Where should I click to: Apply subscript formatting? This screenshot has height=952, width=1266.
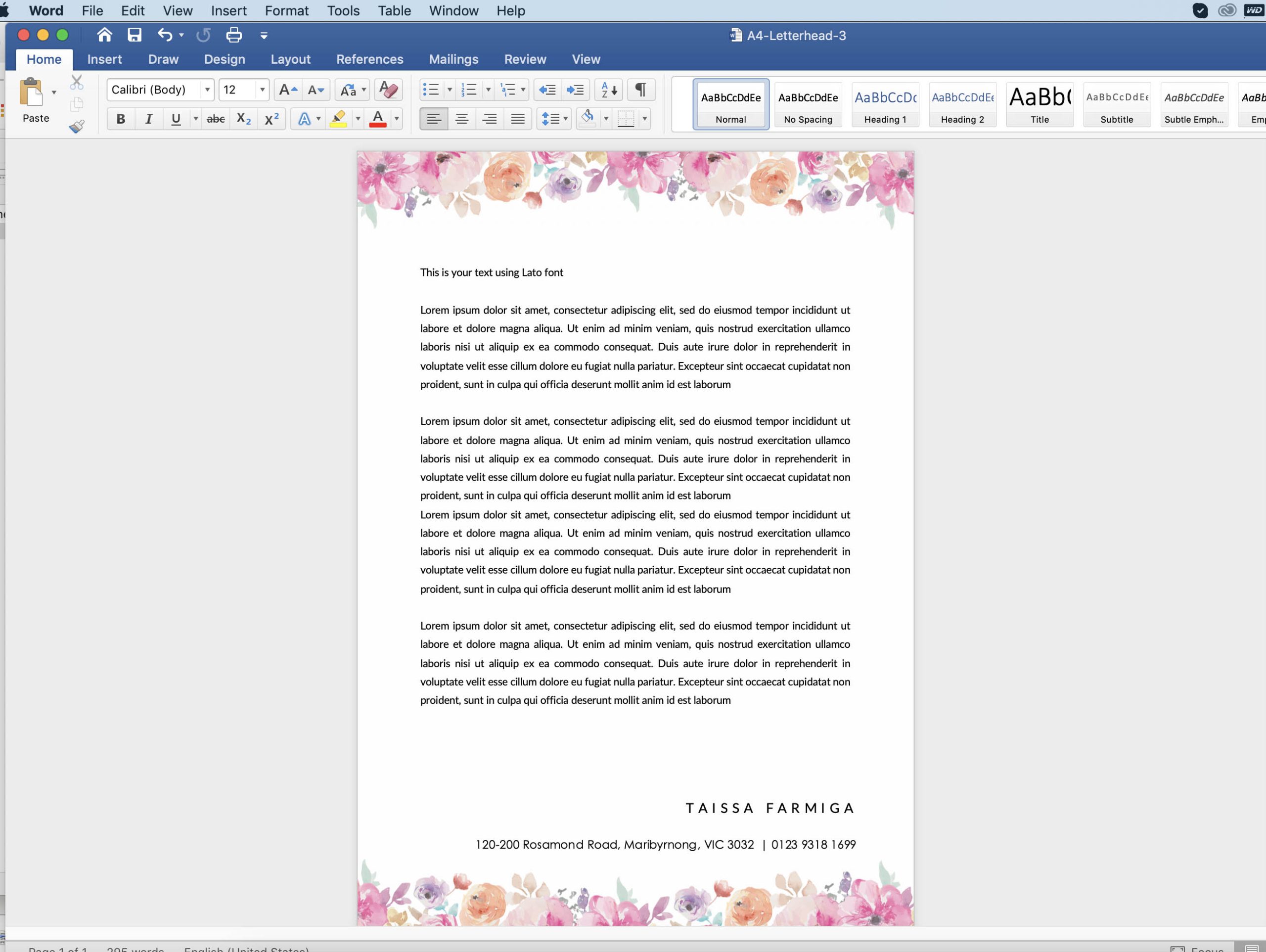click(x=244, y=119)
